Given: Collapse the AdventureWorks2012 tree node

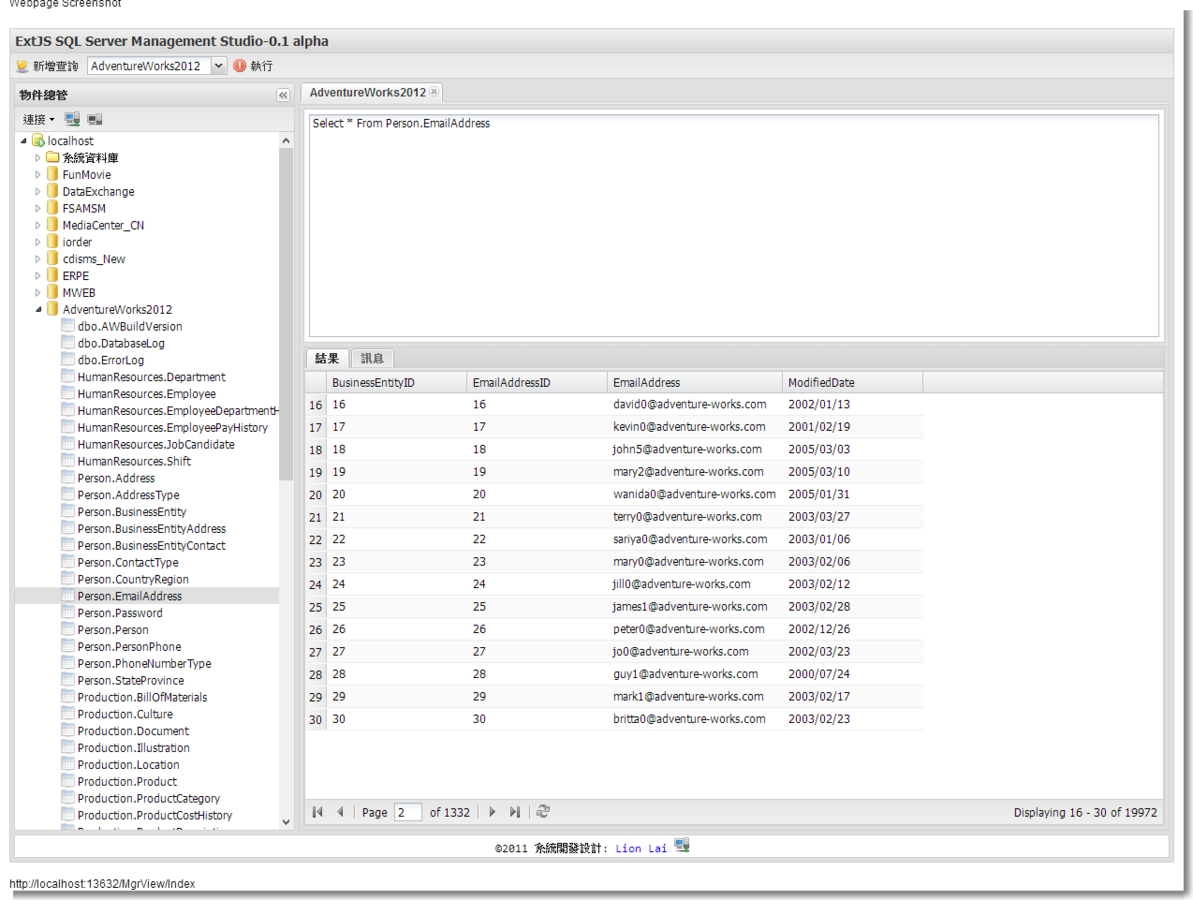Looking at the screenshot, I should pos(38,310).
